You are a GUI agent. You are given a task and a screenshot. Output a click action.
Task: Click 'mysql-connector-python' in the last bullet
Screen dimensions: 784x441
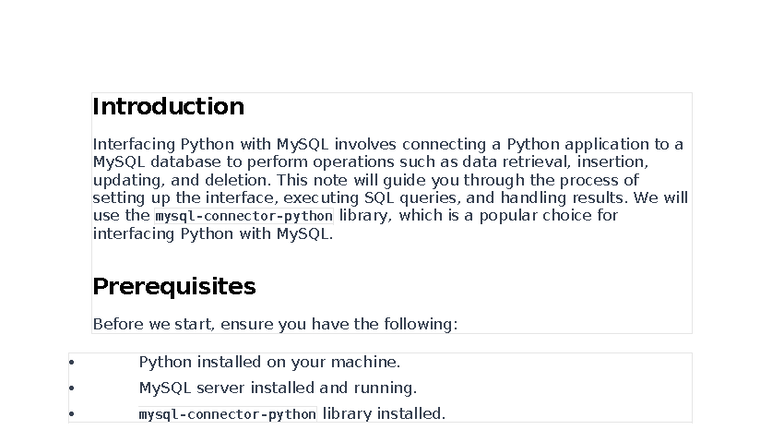pos(228,414)
